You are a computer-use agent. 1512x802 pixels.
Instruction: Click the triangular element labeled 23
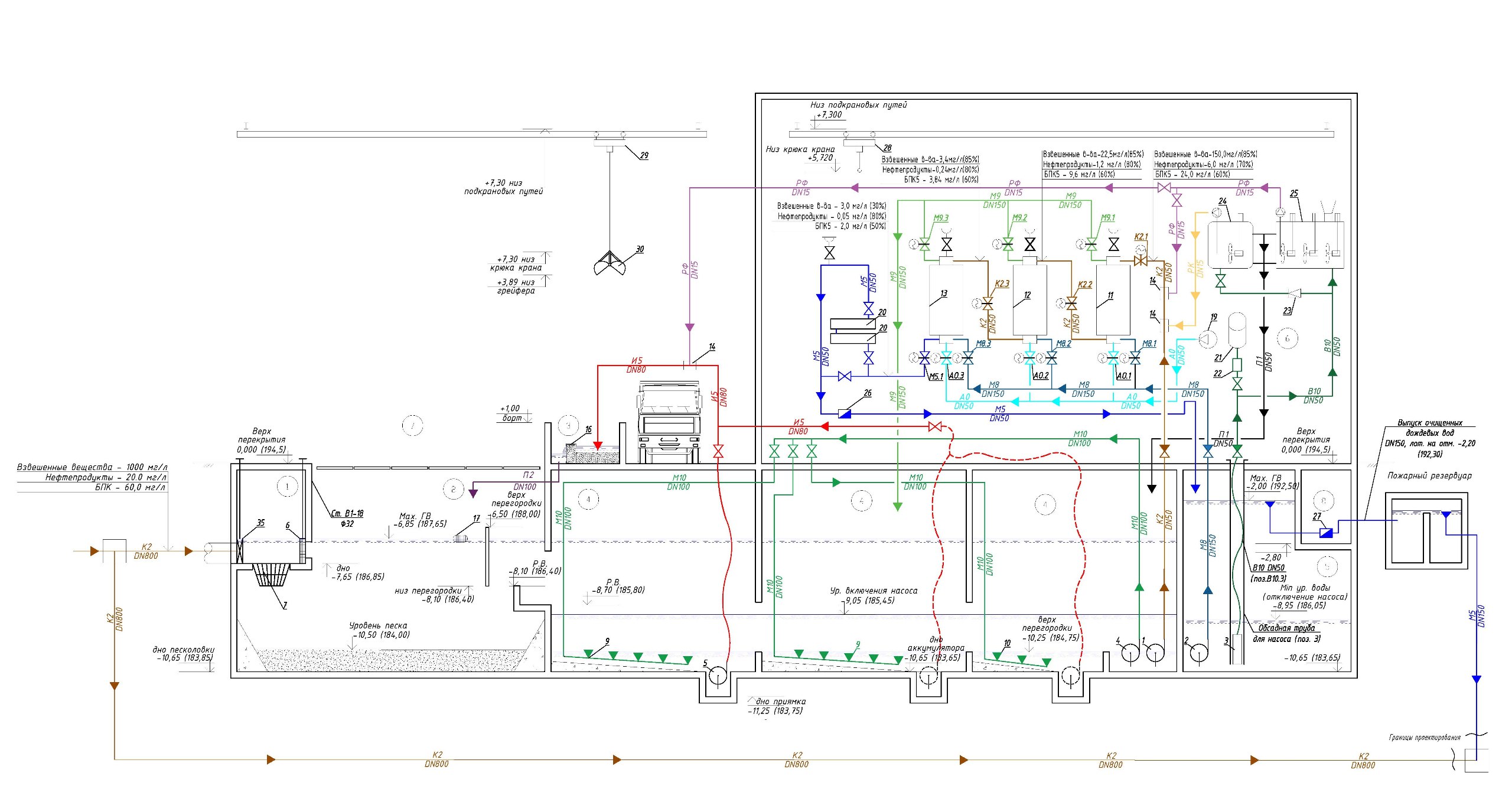(1294, 293)
